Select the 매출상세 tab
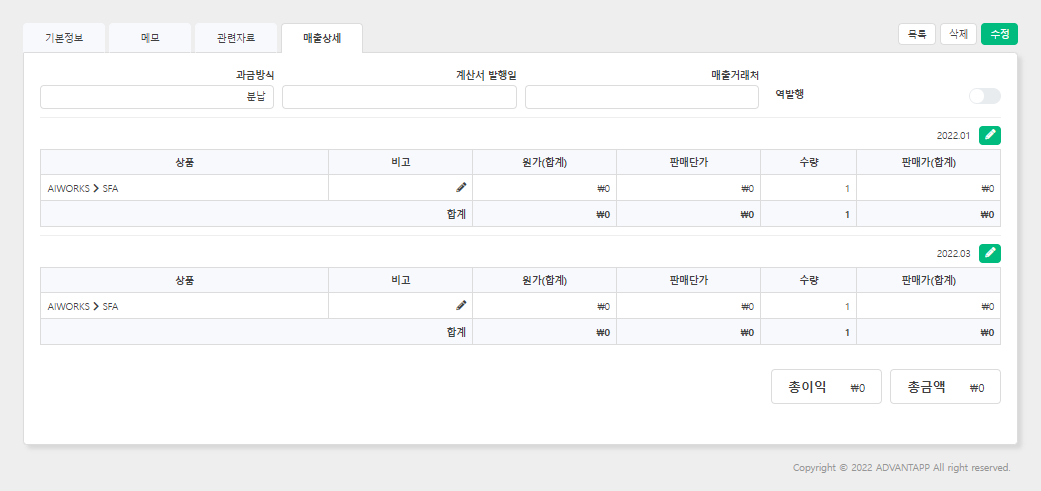Screen dimensions: 1041x491 [x=322, y=38]
